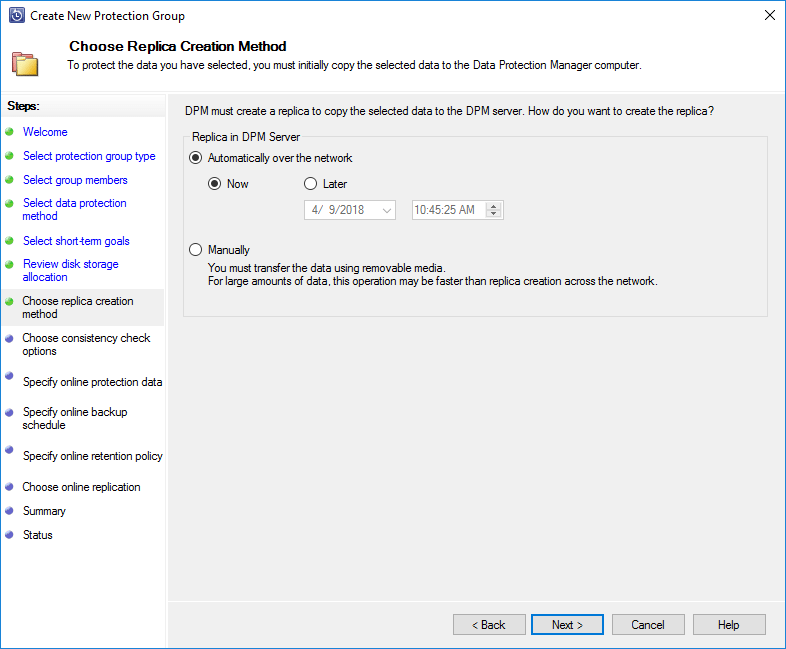Open Review disk storage allocation step

70,271
